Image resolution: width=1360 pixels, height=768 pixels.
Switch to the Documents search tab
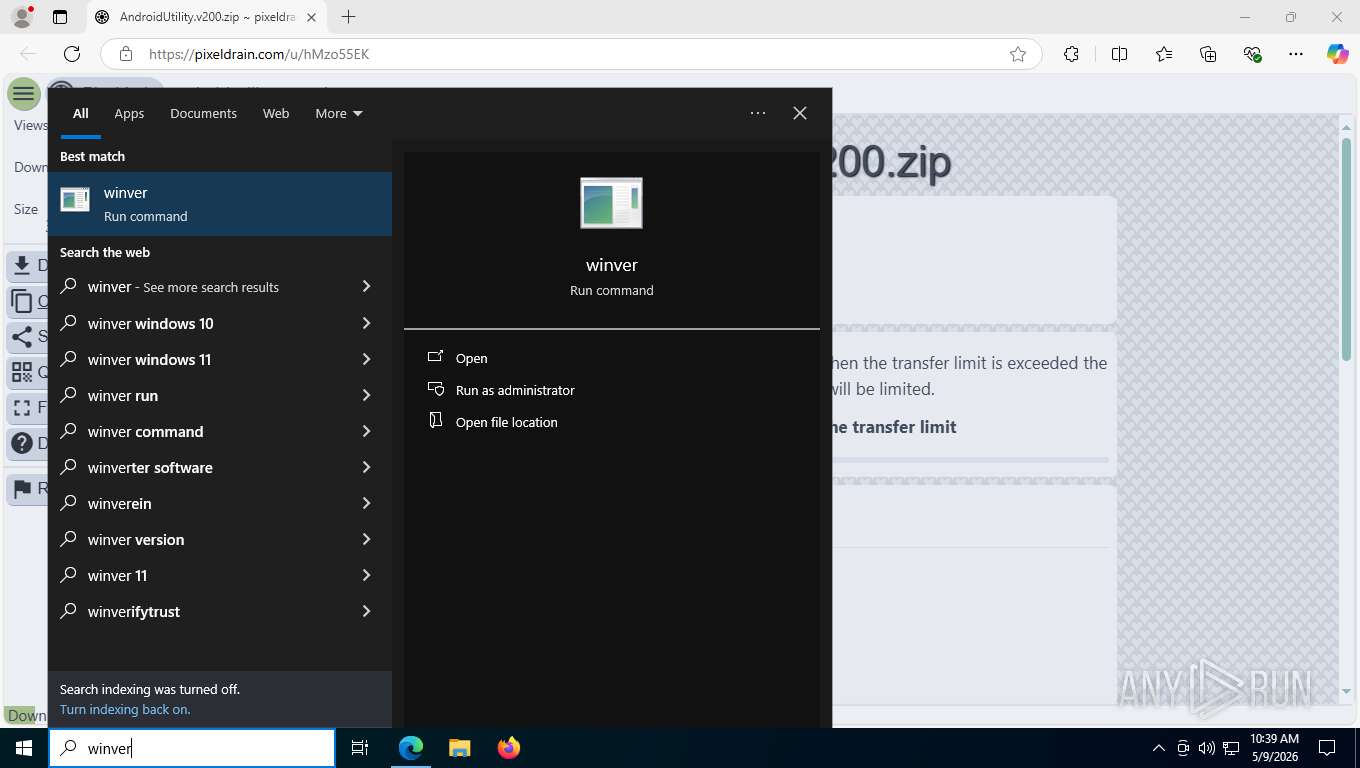pos(203,113)
